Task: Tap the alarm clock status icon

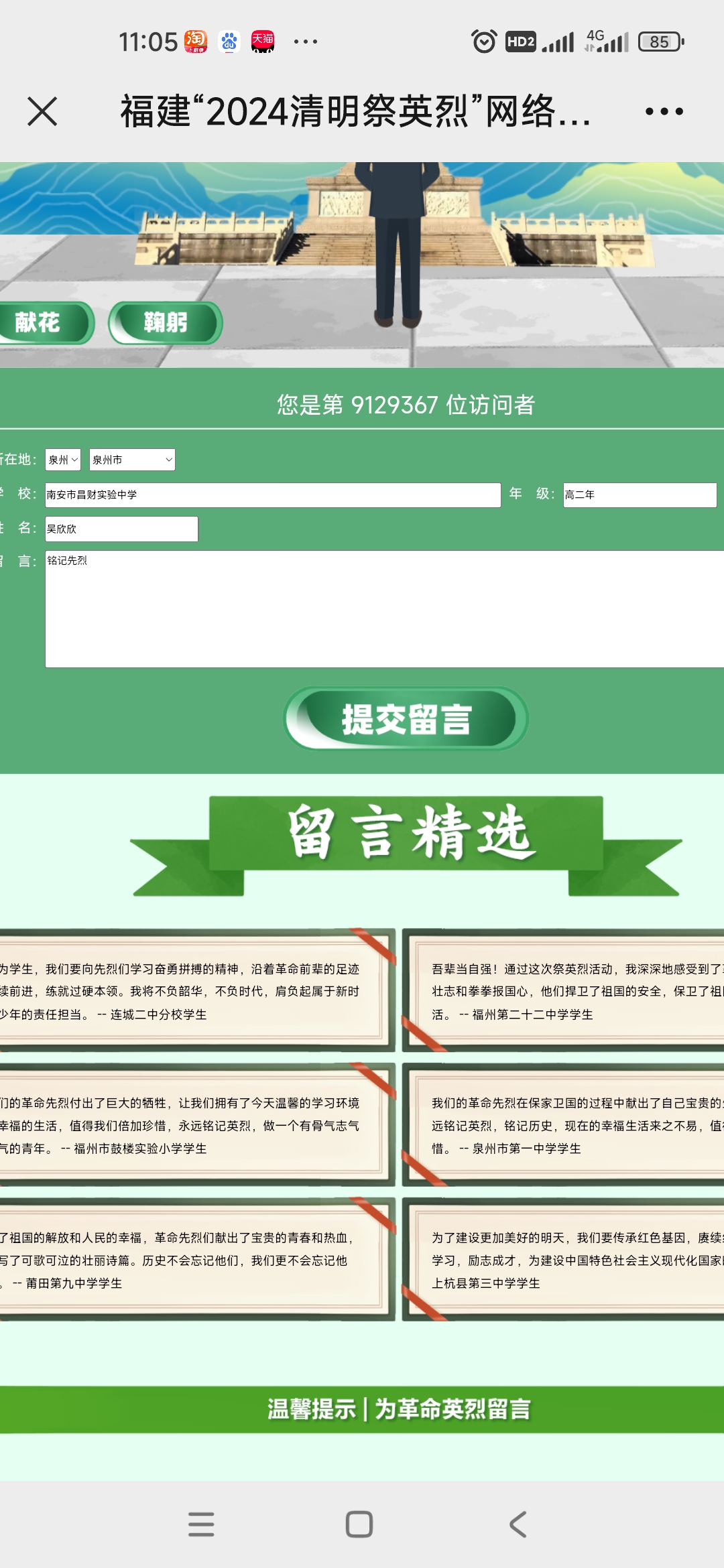Action: tap(484, 42)
